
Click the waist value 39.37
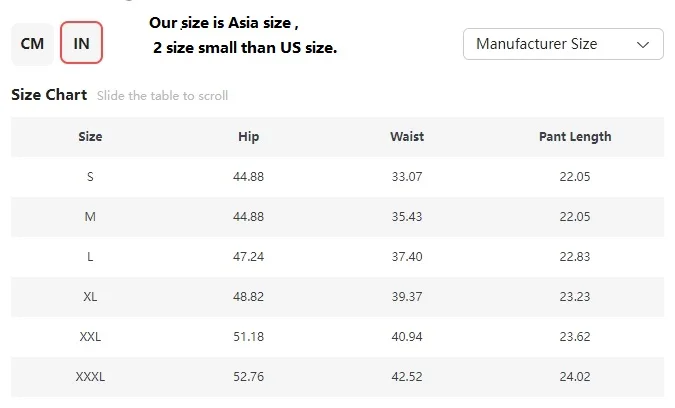407,297
